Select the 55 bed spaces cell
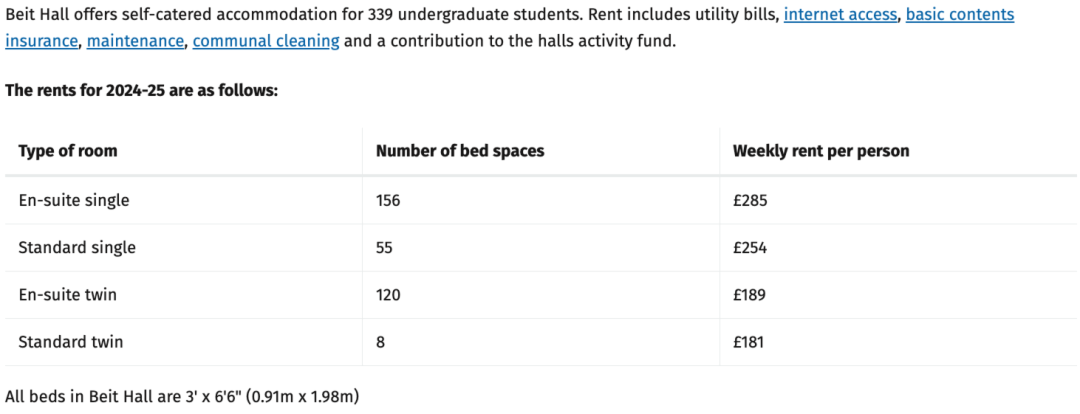1080x414 pixels. click(384, 247)
